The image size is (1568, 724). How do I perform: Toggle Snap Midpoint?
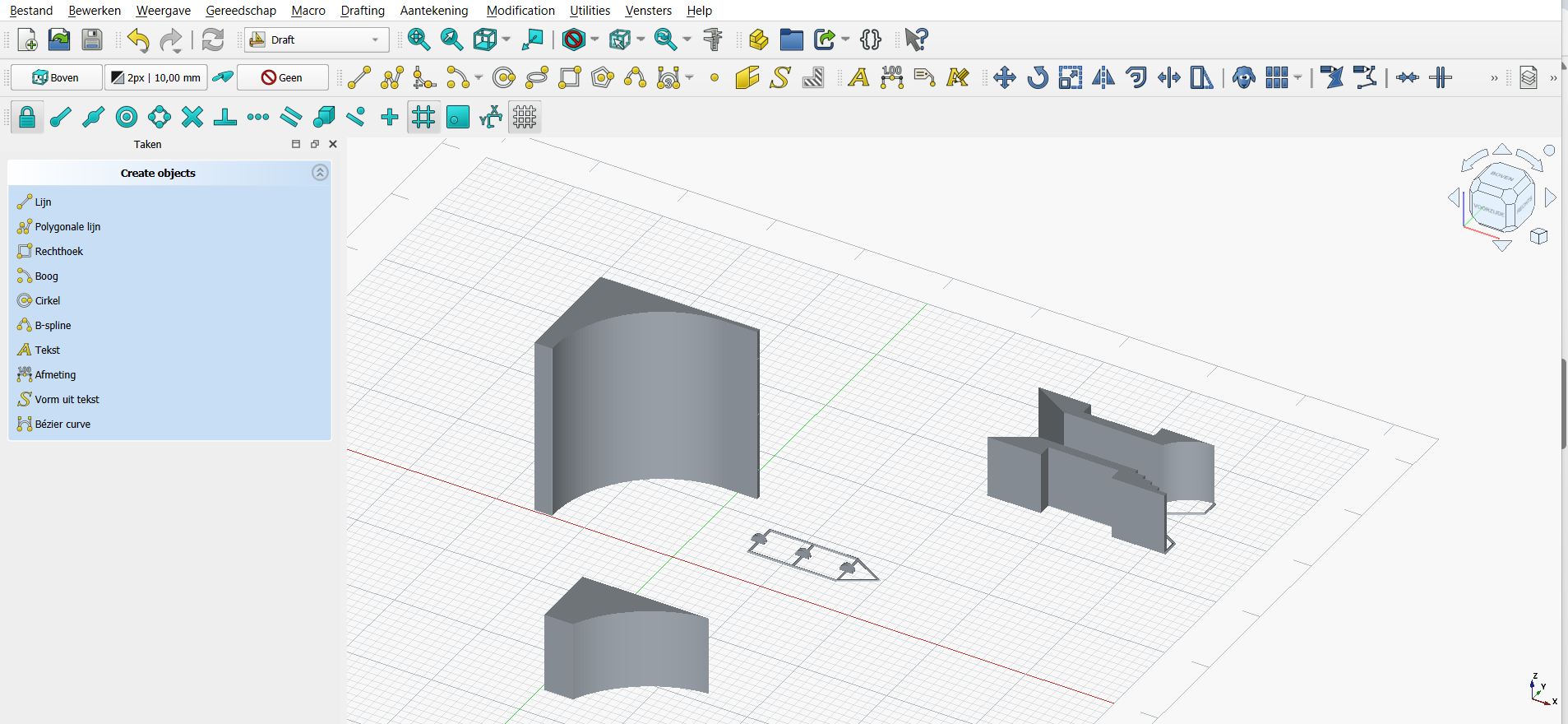pyautogui.click(x=94, y=118)
